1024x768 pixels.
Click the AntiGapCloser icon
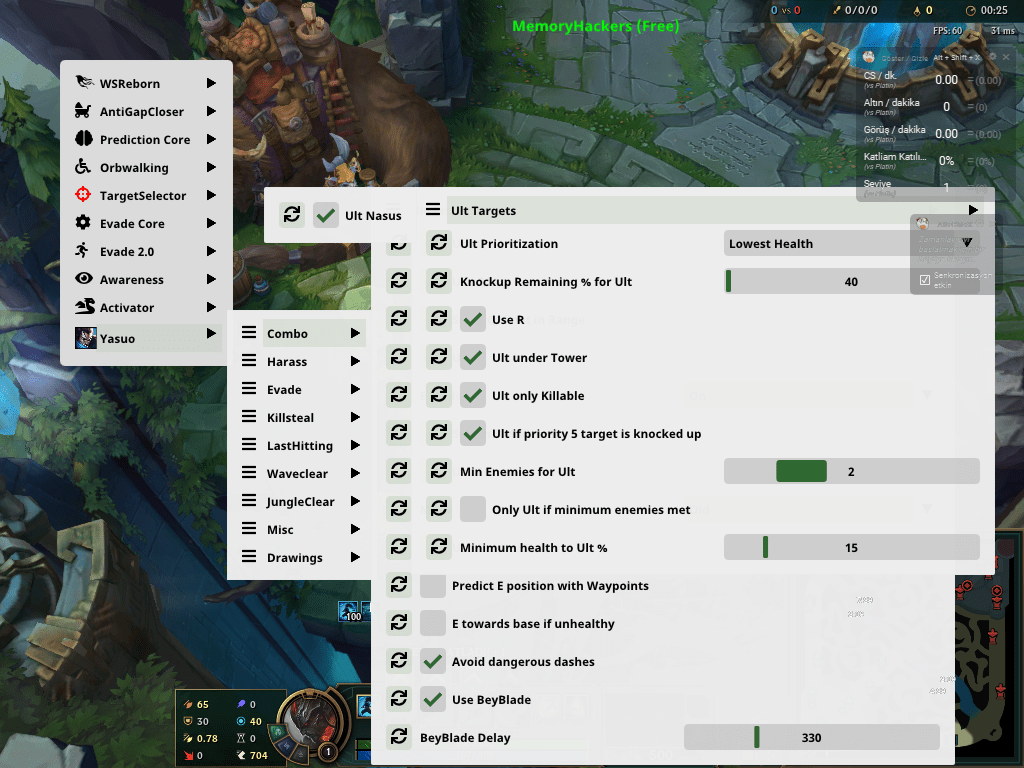(x=83, y=110)
